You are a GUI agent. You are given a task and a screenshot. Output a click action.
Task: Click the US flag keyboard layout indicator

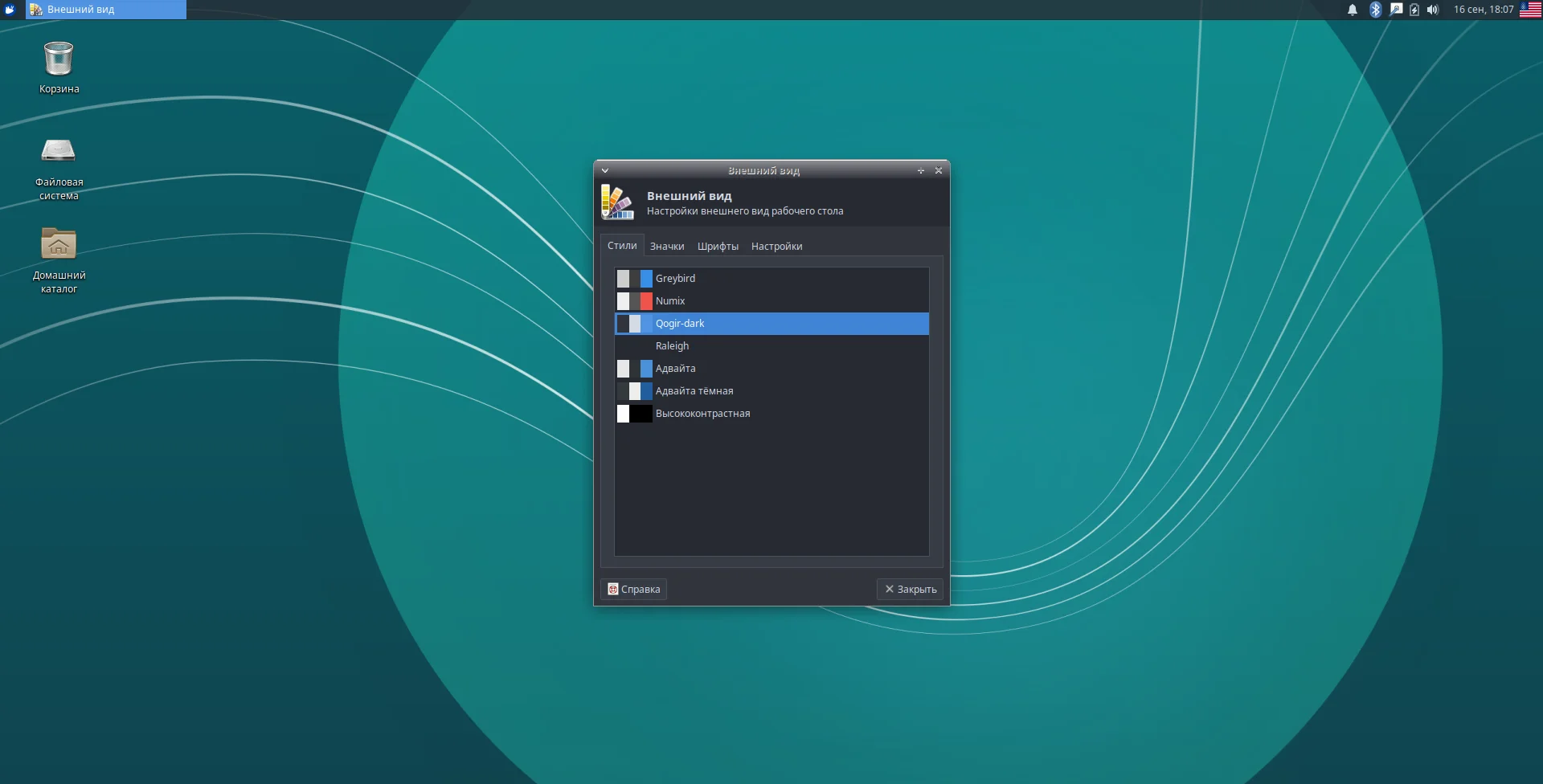coord(1530,10)
